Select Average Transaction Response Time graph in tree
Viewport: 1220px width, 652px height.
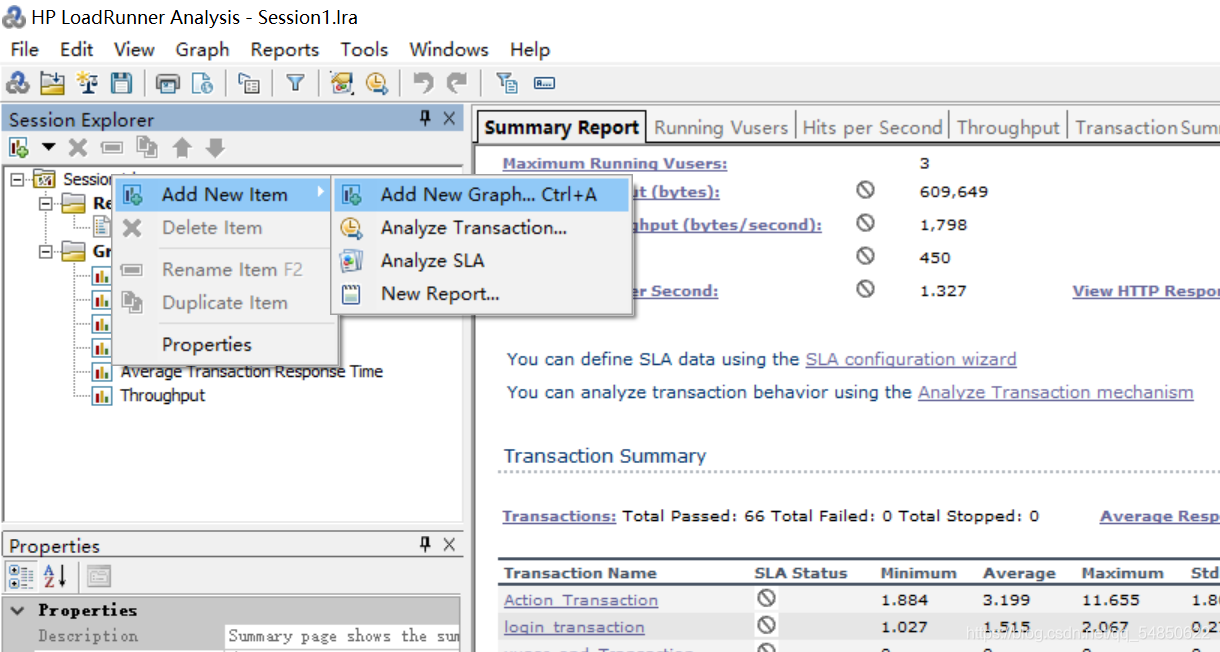pyautogui.click(x=252, y=371)
